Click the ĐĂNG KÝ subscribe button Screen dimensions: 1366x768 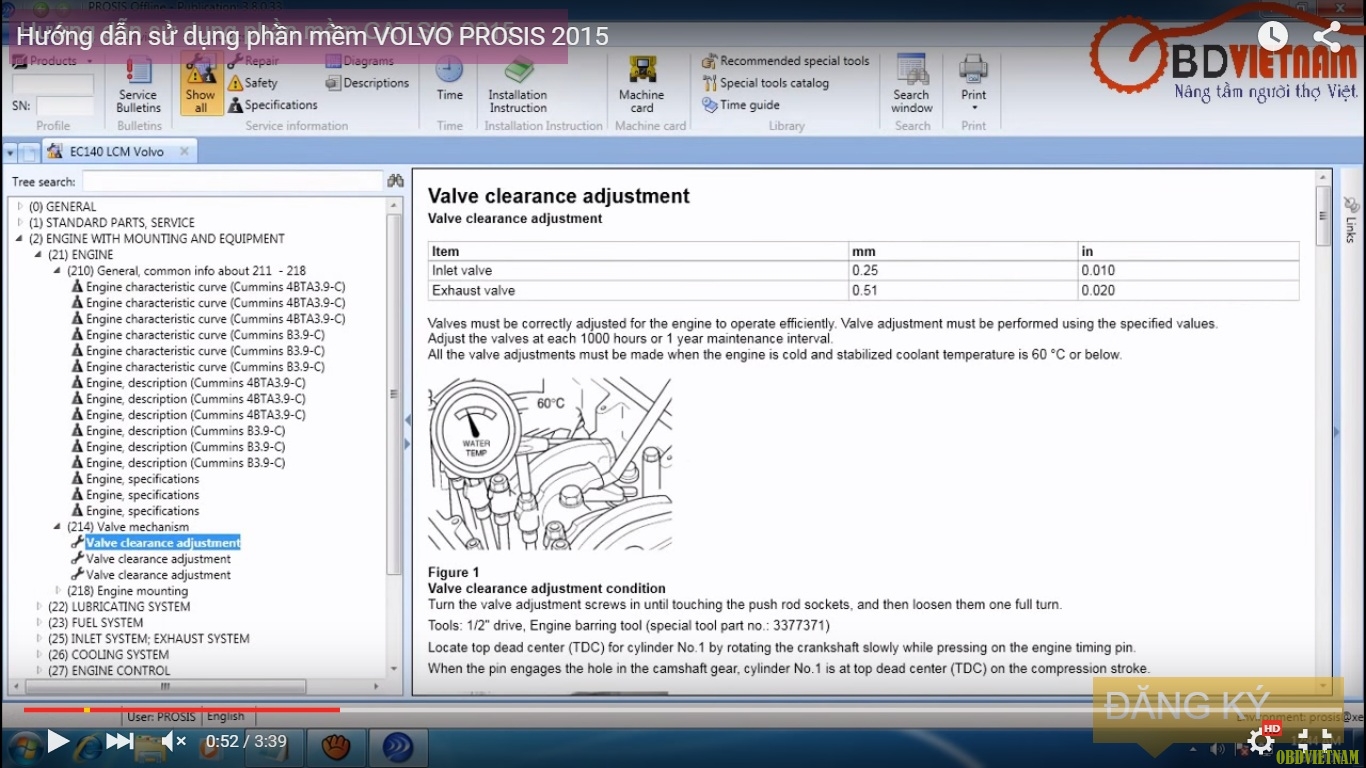pos(1188,707)
